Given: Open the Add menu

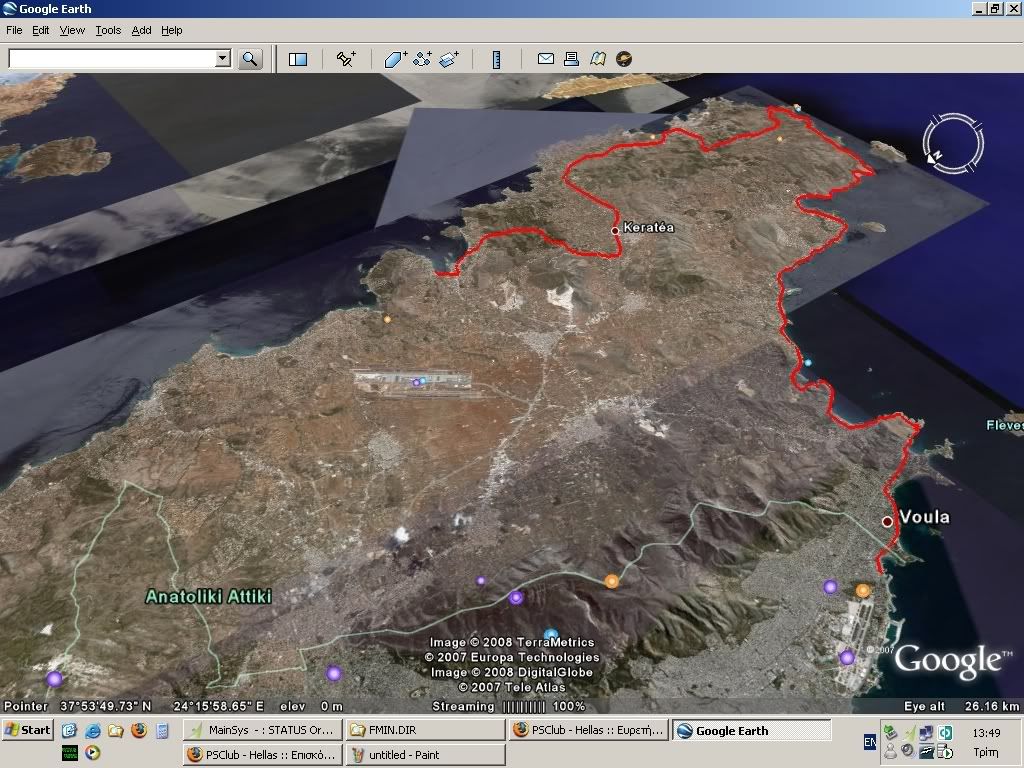Looking at the screenshot, I should coord(141,30).
